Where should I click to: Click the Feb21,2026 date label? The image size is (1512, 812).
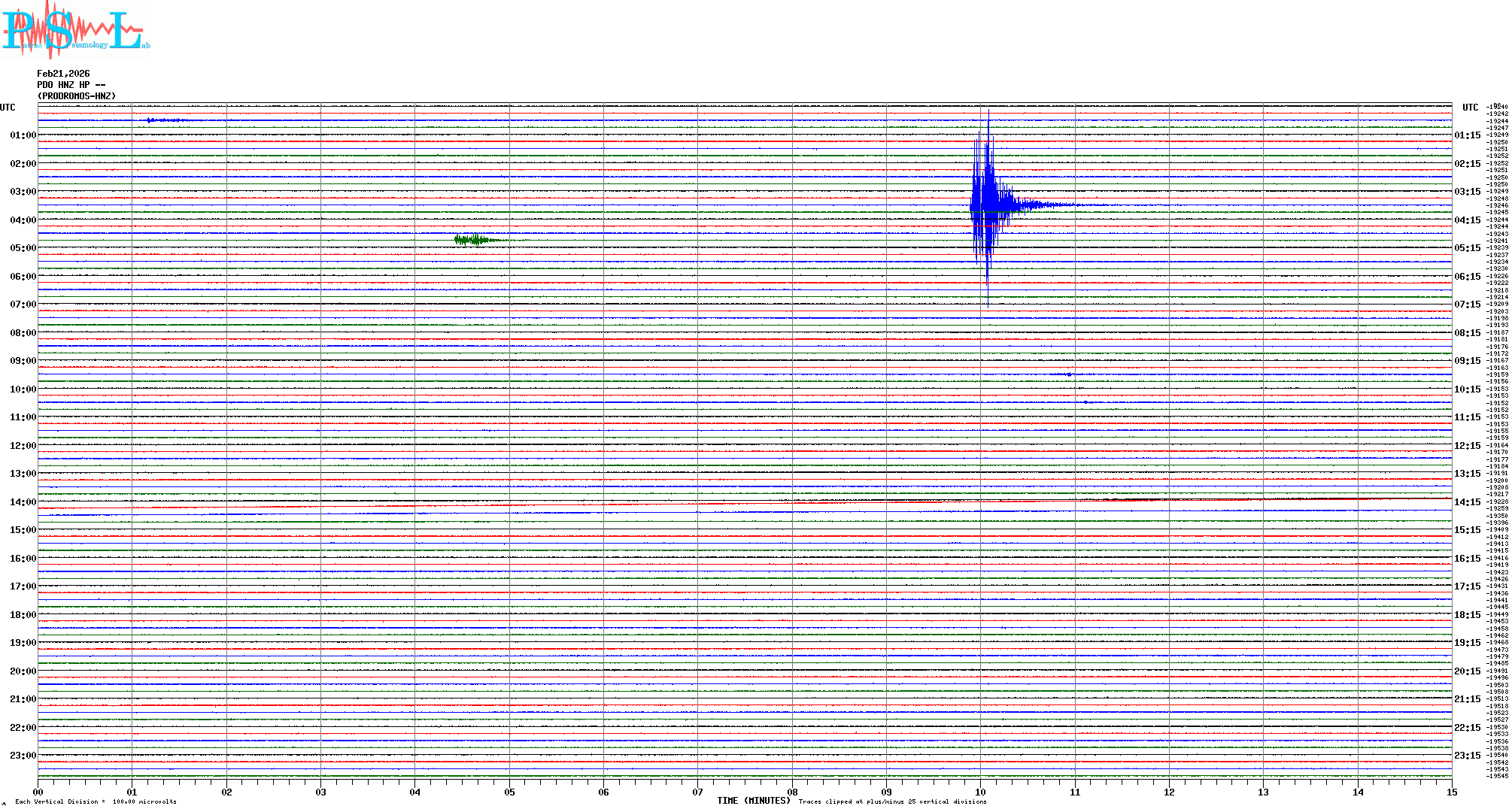pos(63,74)
